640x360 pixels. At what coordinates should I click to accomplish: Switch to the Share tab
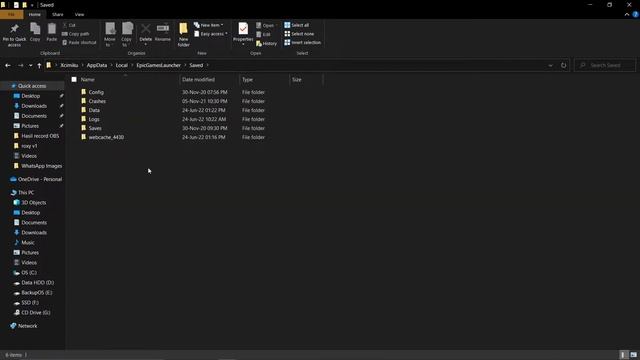click(58, 14)
